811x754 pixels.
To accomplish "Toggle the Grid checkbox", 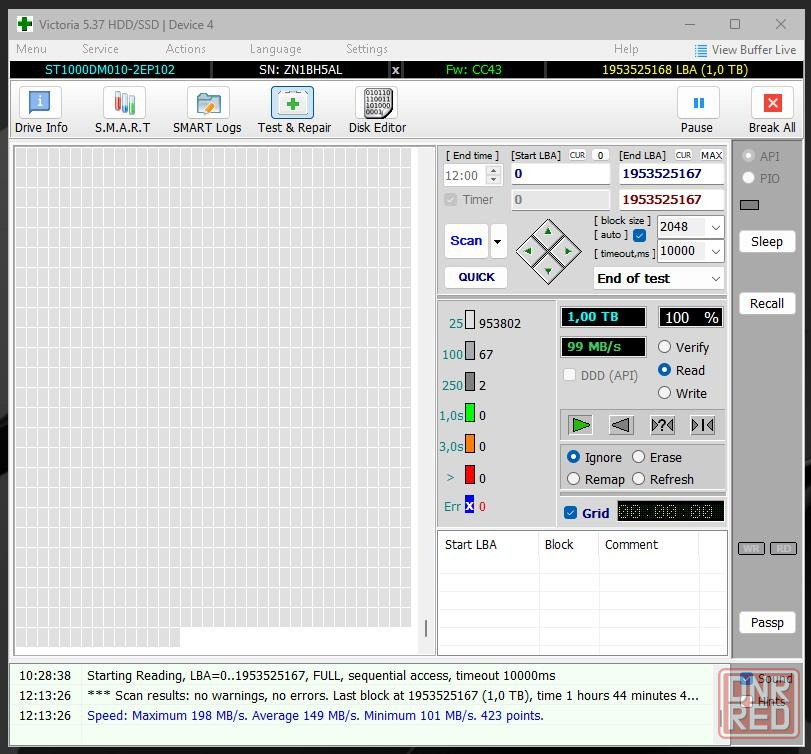I will click(x=571, y=513).
